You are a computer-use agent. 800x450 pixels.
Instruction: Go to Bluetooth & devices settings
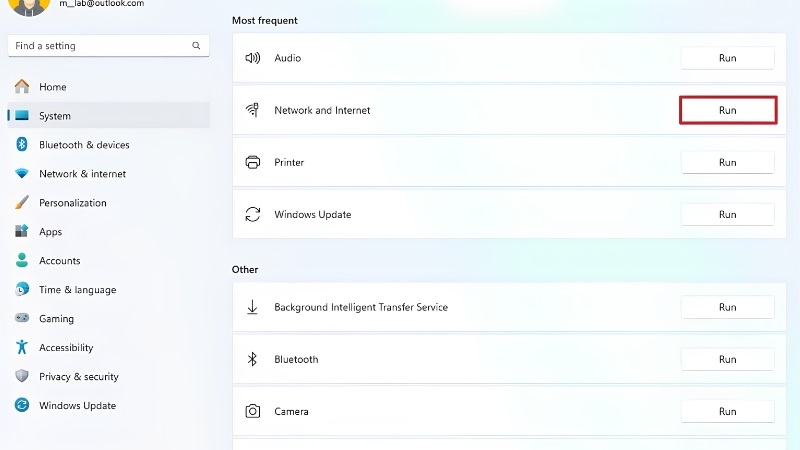109,145
